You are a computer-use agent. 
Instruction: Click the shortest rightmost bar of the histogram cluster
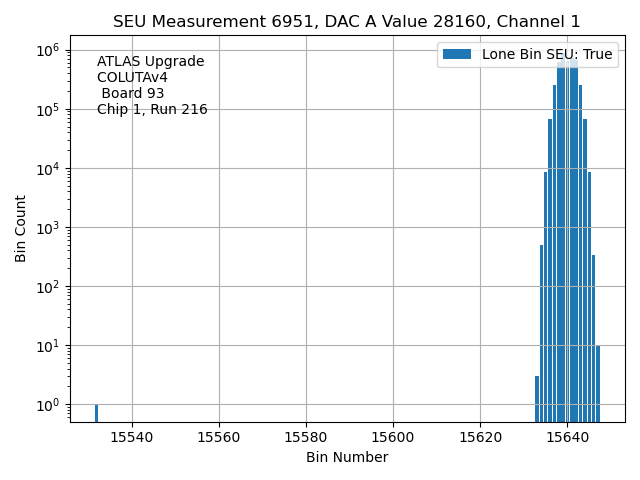pyautogui.click(x=598, y=384)
